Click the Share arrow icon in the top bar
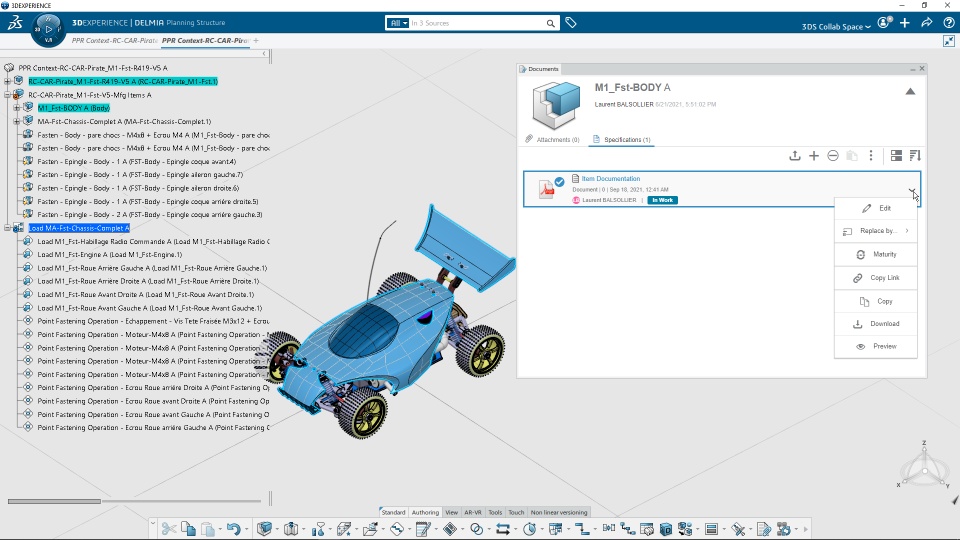The width and height of the screenshot is (960, 540). 927,23
